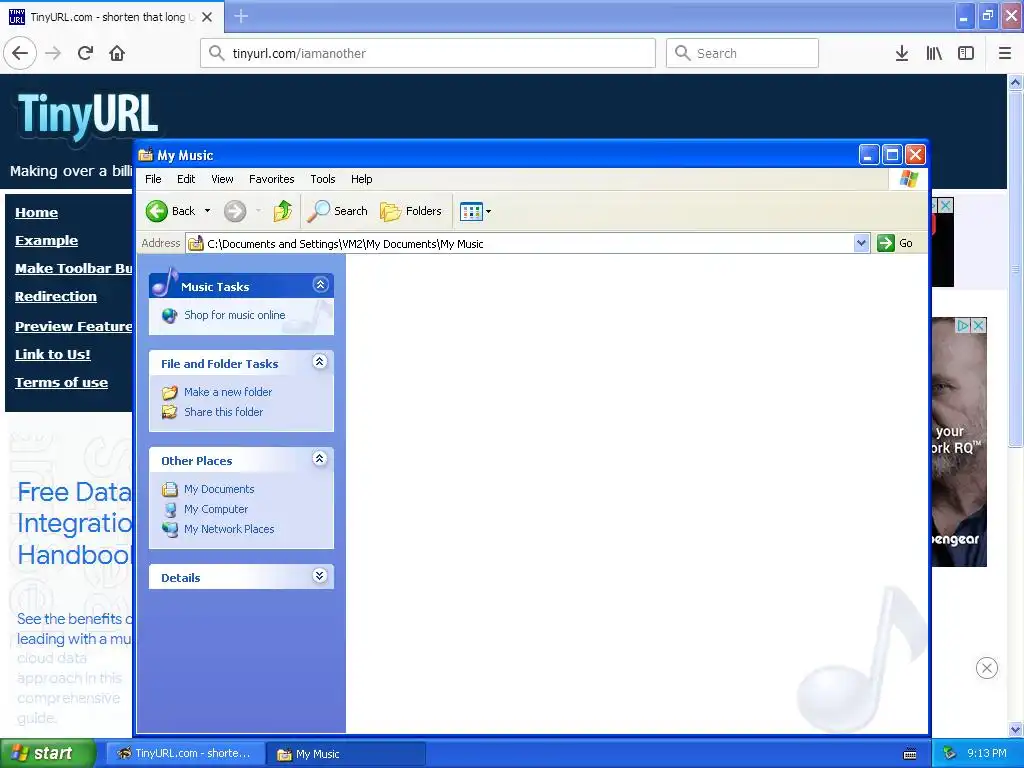Click the Make a new folder icon
This screenshot has height=768, width=1024.
pos(170,392)
